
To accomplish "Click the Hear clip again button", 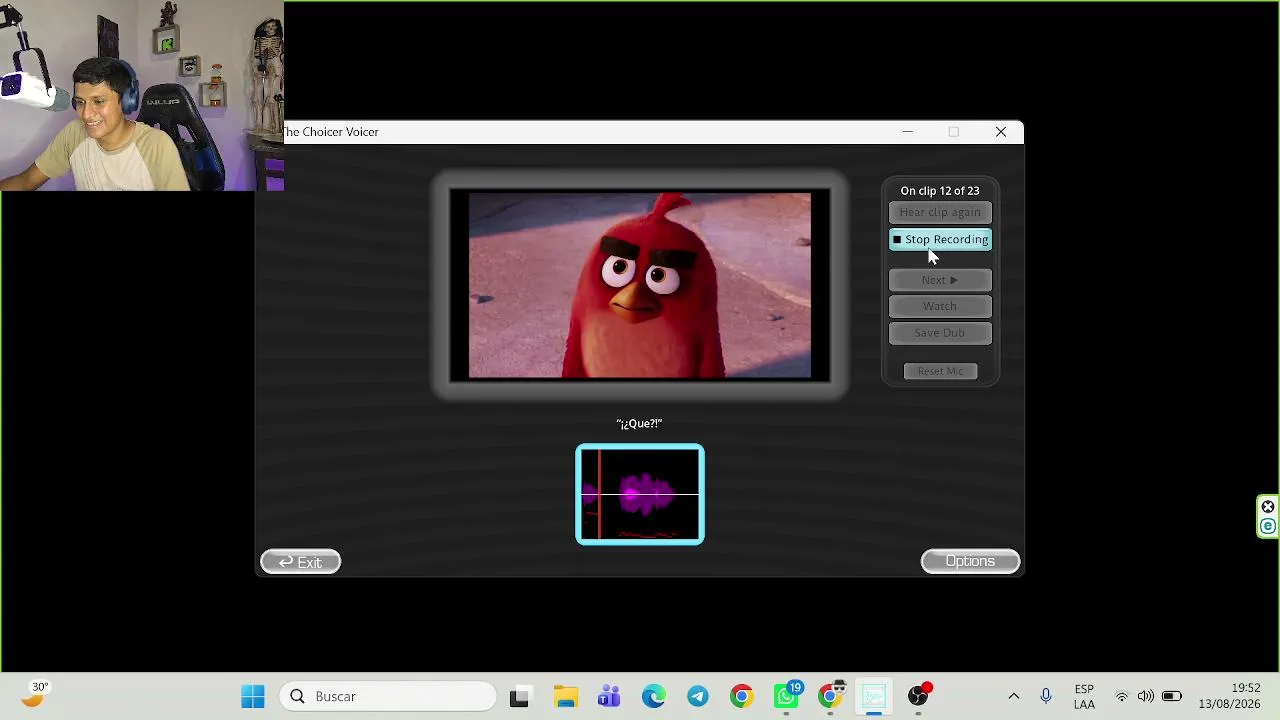I will tap(940, 212).
